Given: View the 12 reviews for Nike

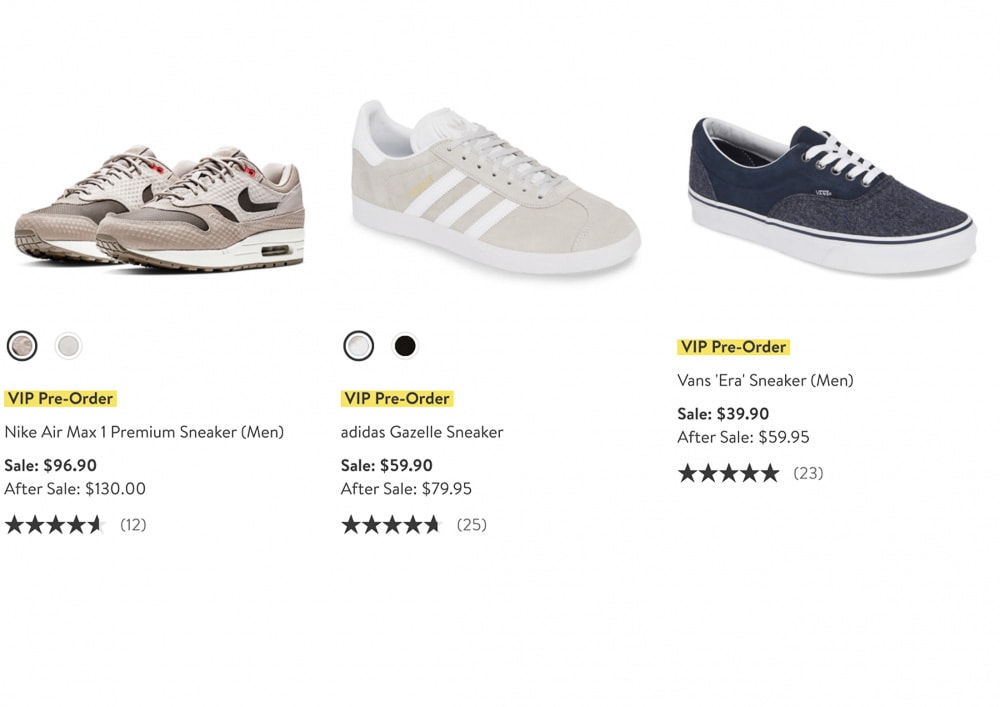Looking at the screenshot, I should pyautogui.click(x=133, y=525).
